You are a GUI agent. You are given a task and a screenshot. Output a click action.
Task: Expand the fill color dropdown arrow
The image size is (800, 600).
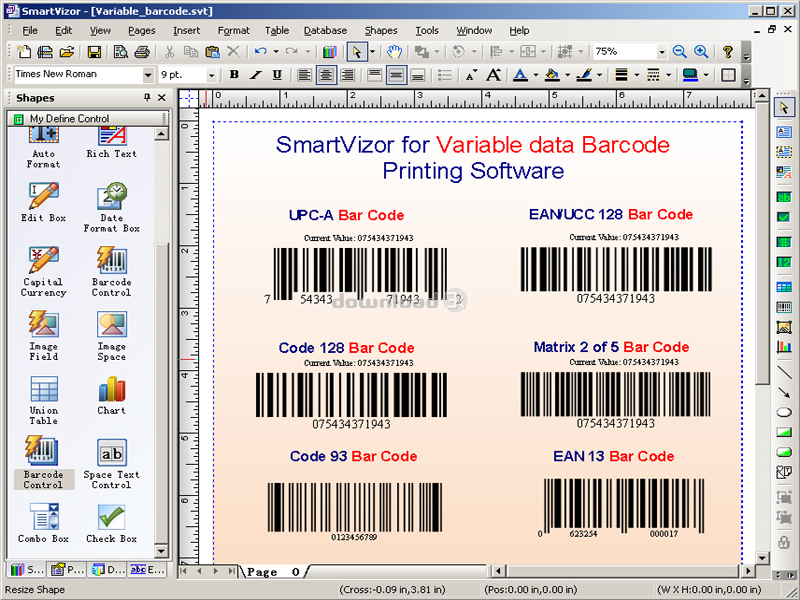[567, 75]
